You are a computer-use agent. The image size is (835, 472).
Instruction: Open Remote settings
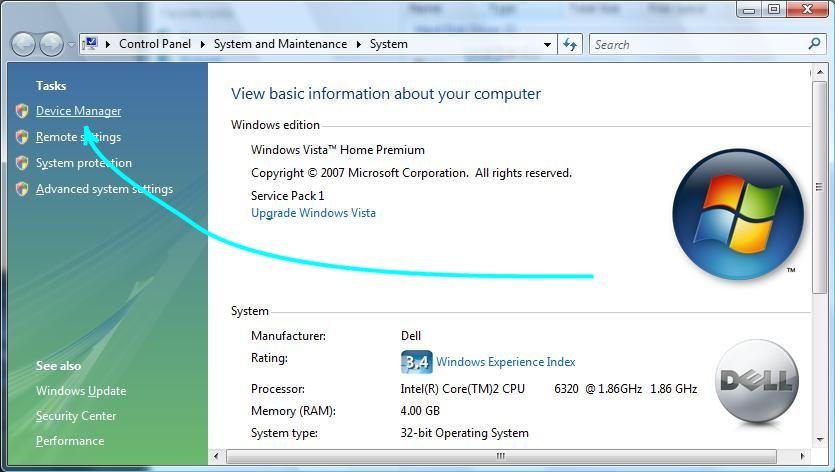coord(78,137)
